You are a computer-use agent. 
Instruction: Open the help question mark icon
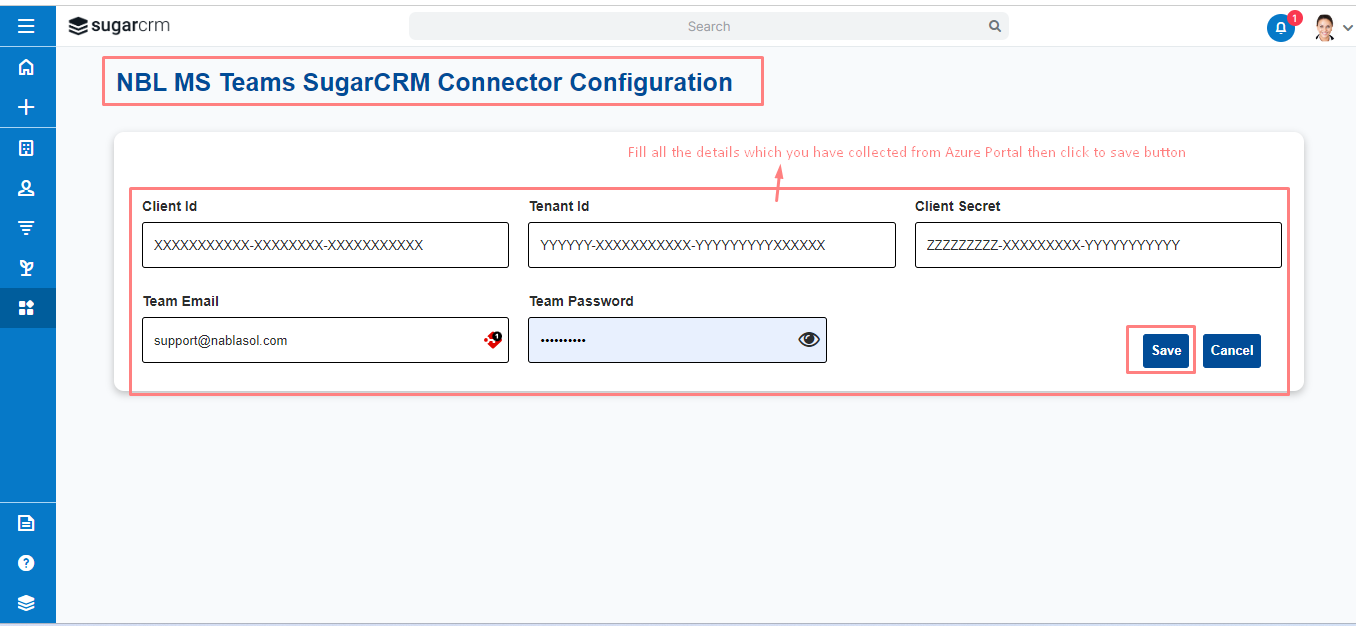pos(27,563)
